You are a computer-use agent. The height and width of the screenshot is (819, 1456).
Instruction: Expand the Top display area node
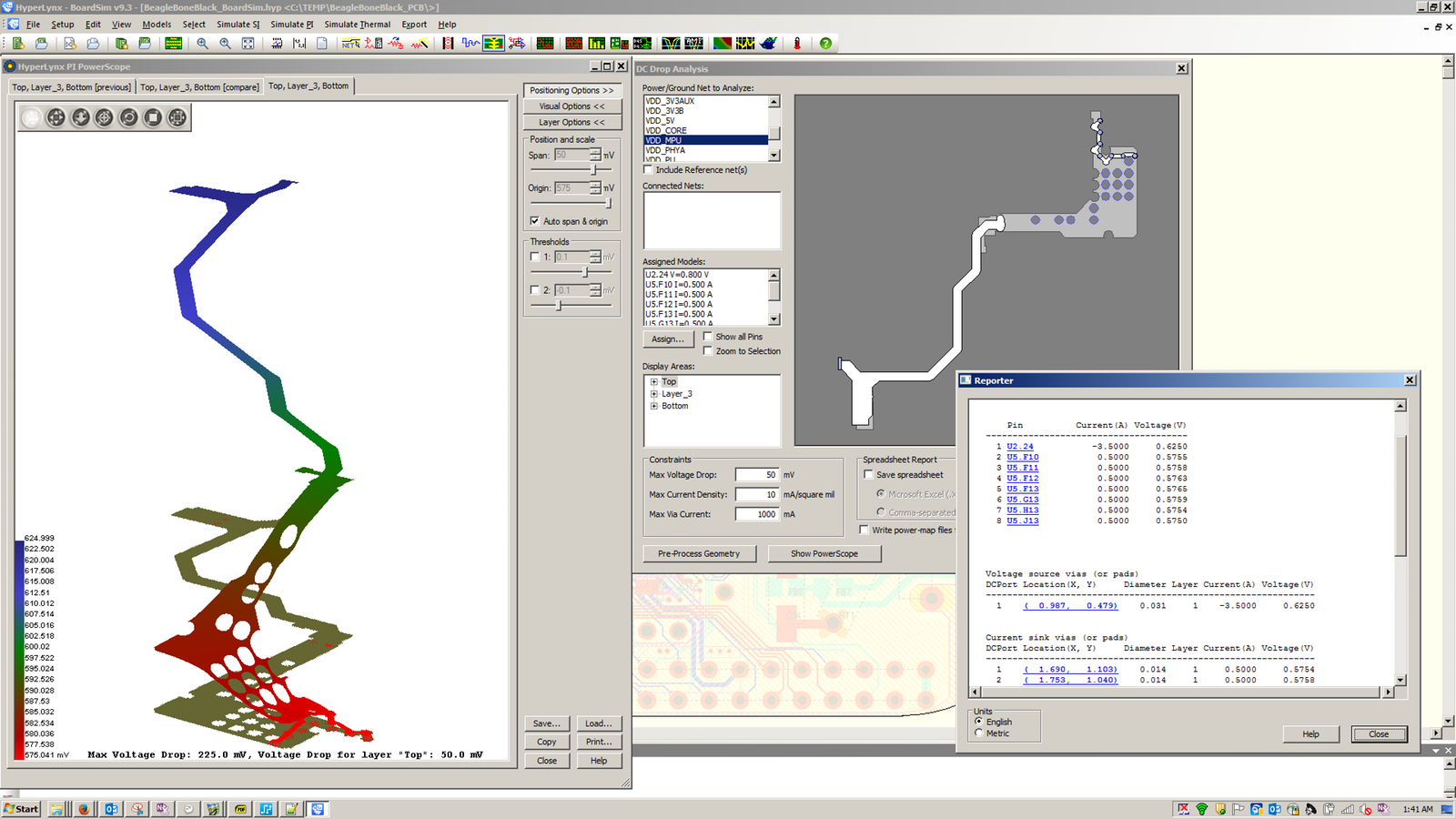point(653,382)
